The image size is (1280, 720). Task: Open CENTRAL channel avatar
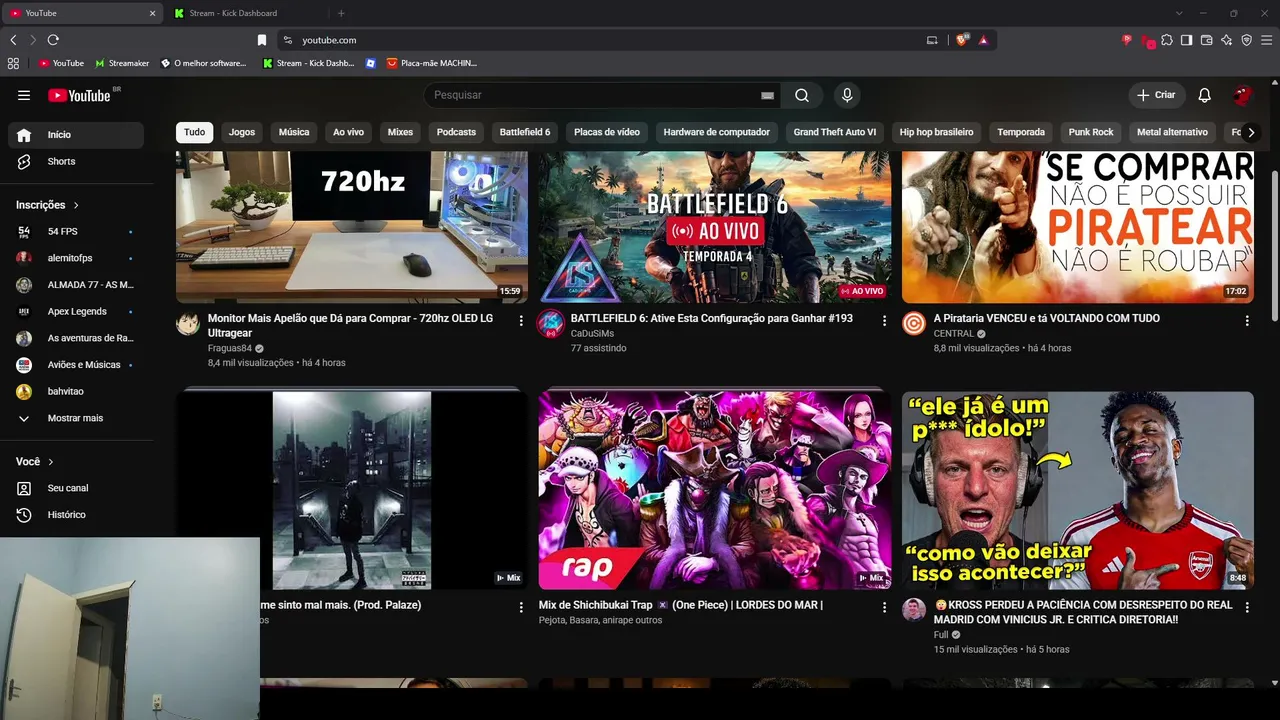coord(914,323)
